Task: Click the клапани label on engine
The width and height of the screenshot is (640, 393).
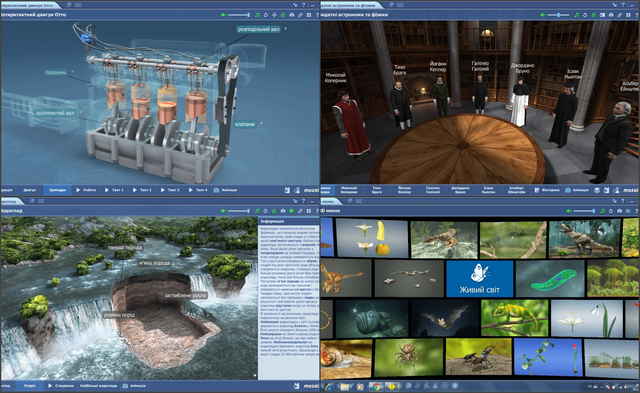Action: [245, 124]
